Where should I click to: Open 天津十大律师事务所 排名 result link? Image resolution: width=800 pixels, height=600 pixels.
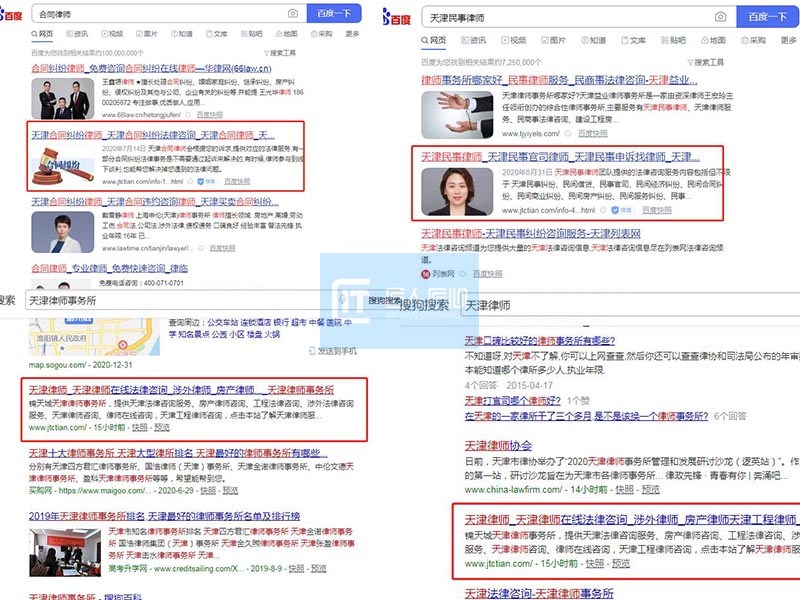click(x=178, y=453)
